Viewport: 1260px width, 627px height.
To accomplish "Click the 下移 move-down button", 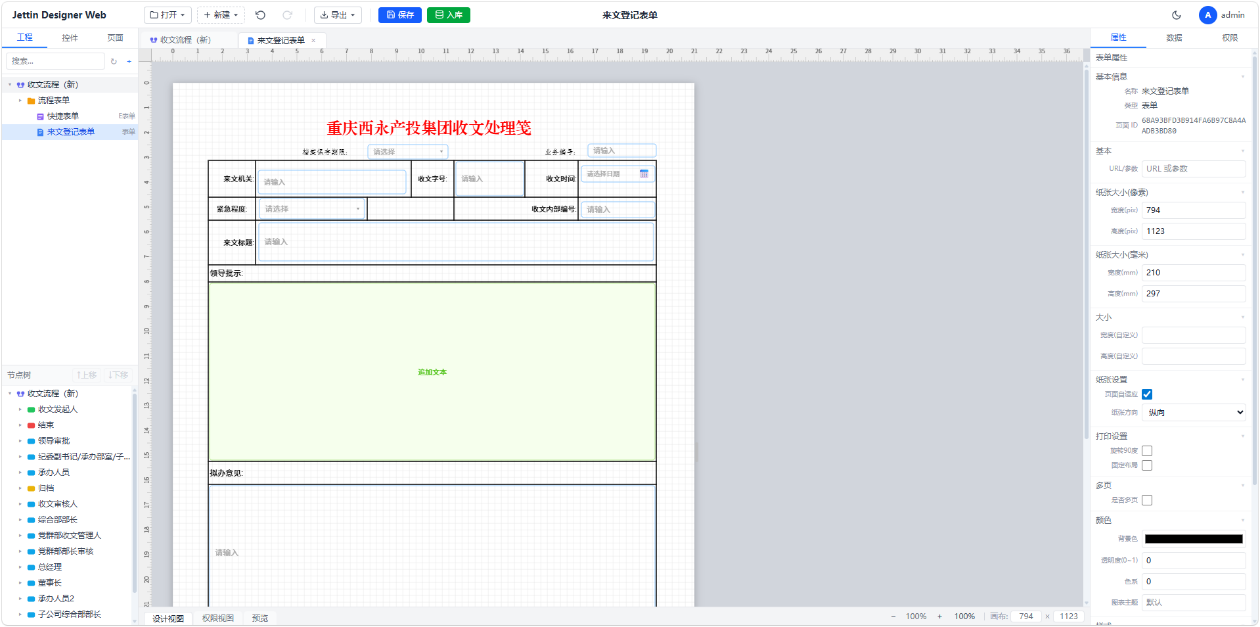I will click(118, 375).
